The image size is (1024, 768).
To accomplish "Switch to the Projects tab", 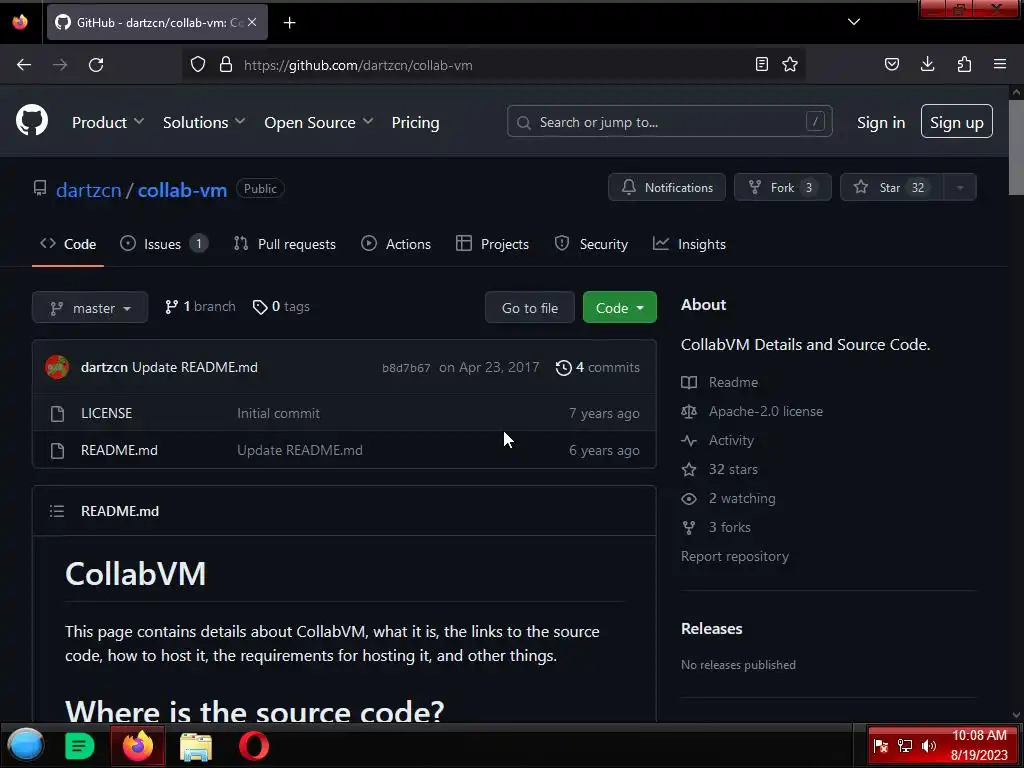I will 492,244.
